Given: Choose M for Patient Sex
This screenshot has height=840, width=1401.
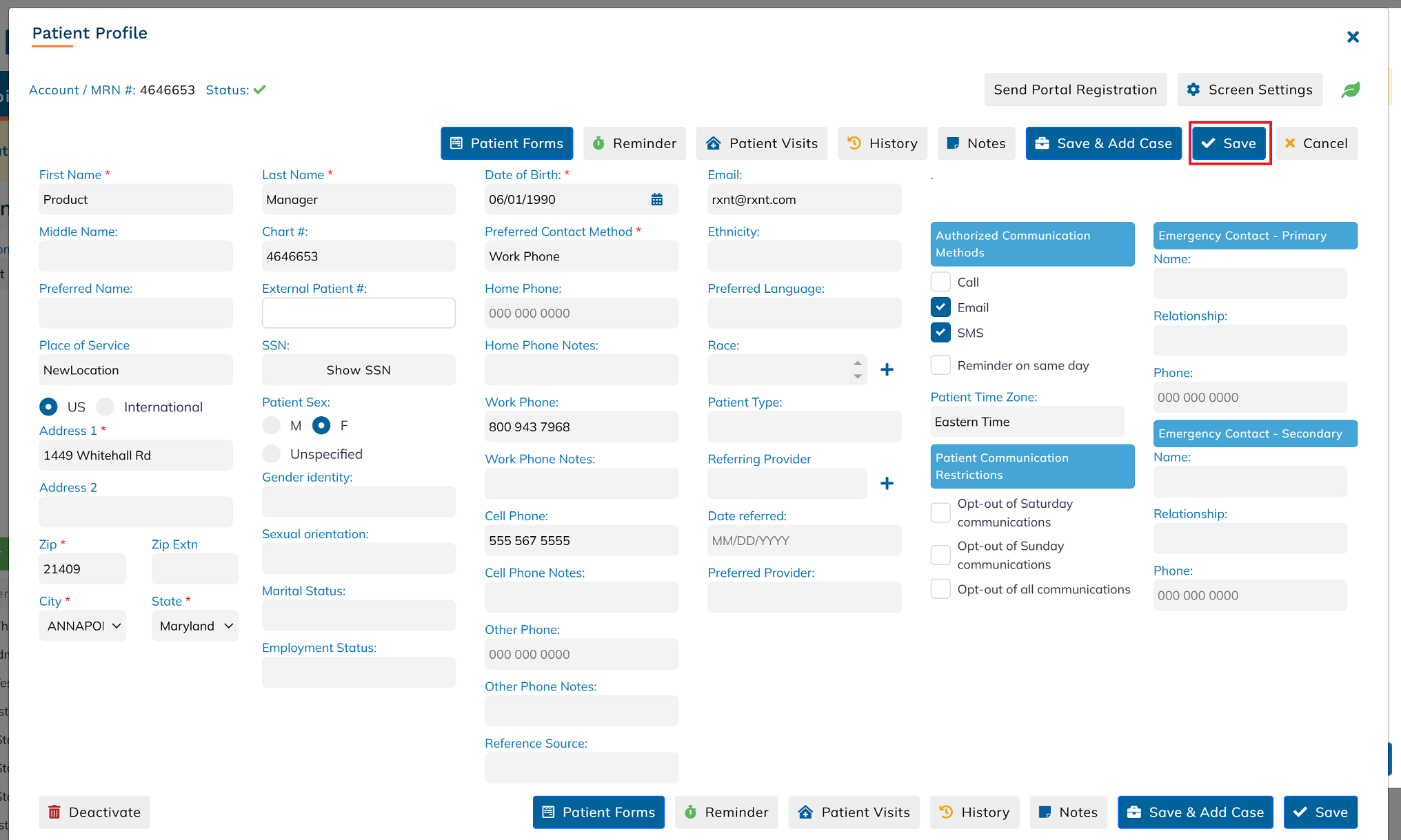Looking at the screenshot, I should [272, 426].
